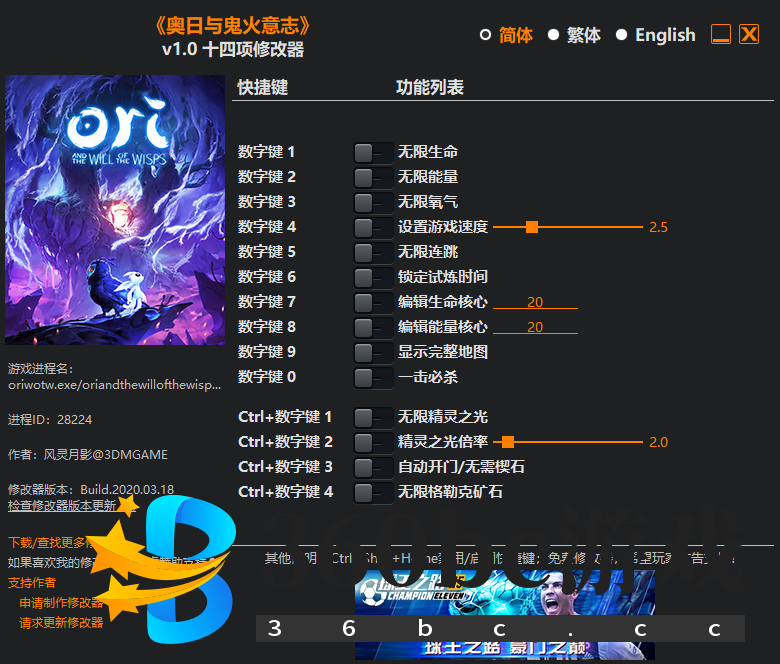The image size is (780, 664).
Task: Enable 显示完整地图 toggle
Action: 373,353
